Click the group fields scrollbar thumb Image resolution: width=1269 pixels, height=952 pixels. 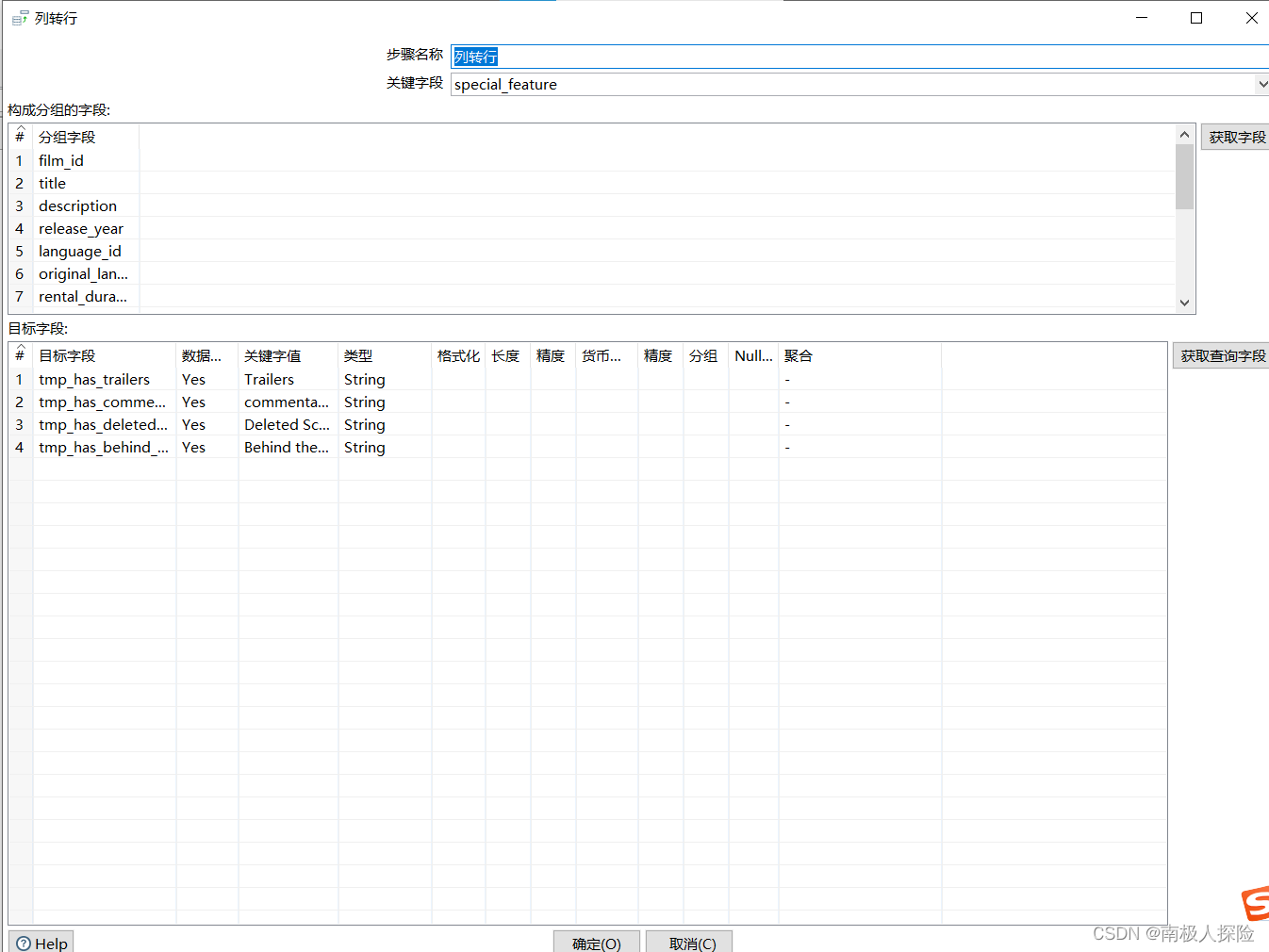[x=1185, y=176]
